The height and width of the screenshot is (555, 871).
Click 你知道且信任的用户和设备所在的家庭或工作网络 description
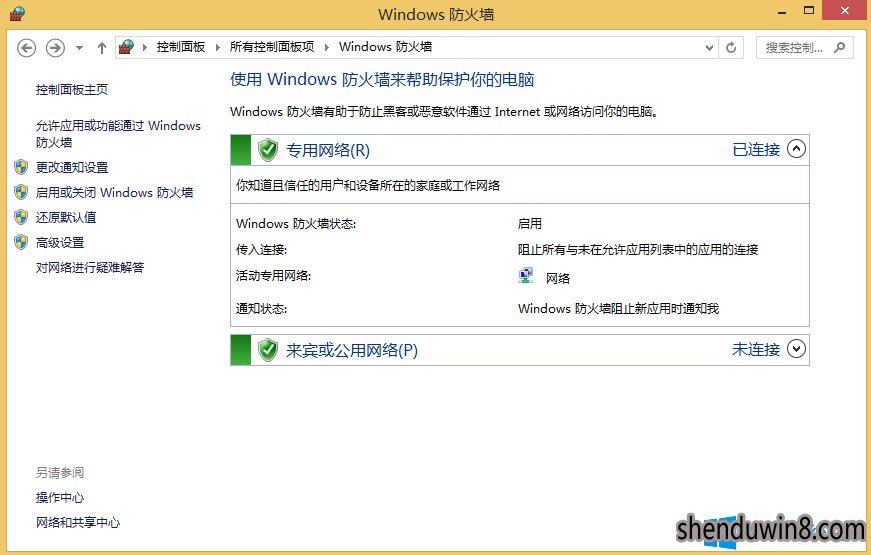coord(368,185)
